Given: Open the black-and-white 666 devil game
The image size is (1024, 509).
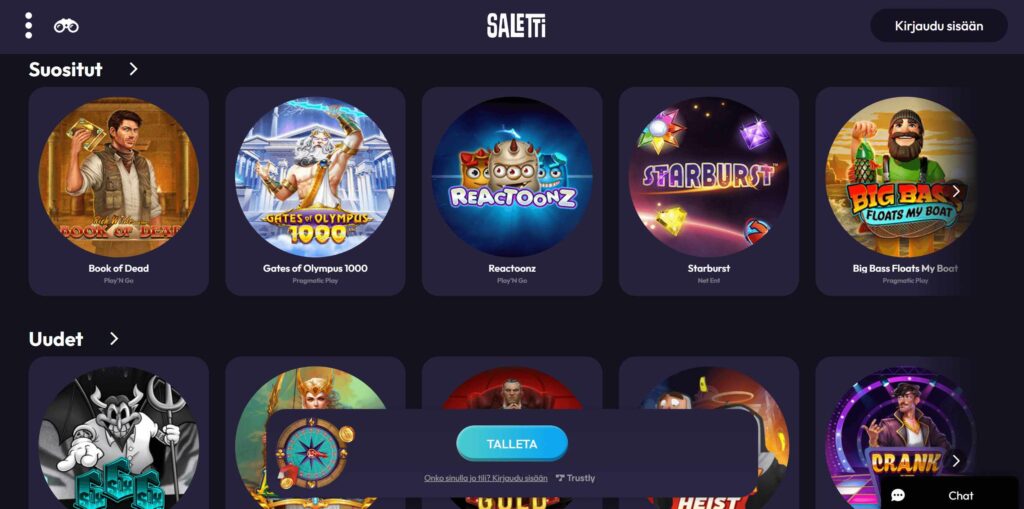Looking at the screenshot, I should (119, 433).
